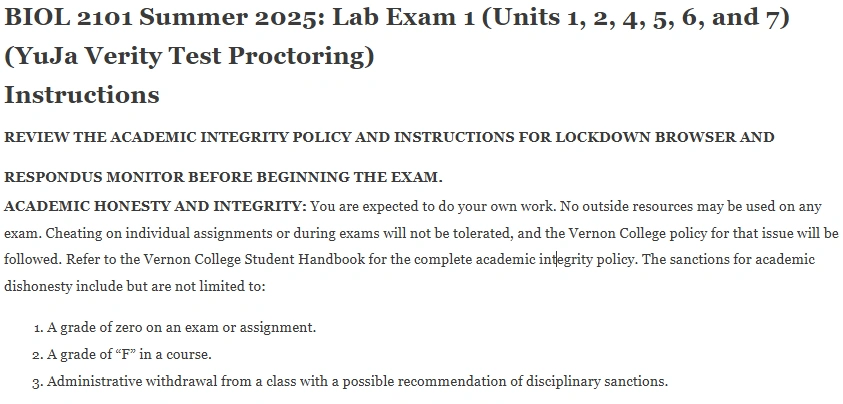Click "The sanctions for academic" sentence start
This screenshot has width=843, height=404.
(728, 260)
